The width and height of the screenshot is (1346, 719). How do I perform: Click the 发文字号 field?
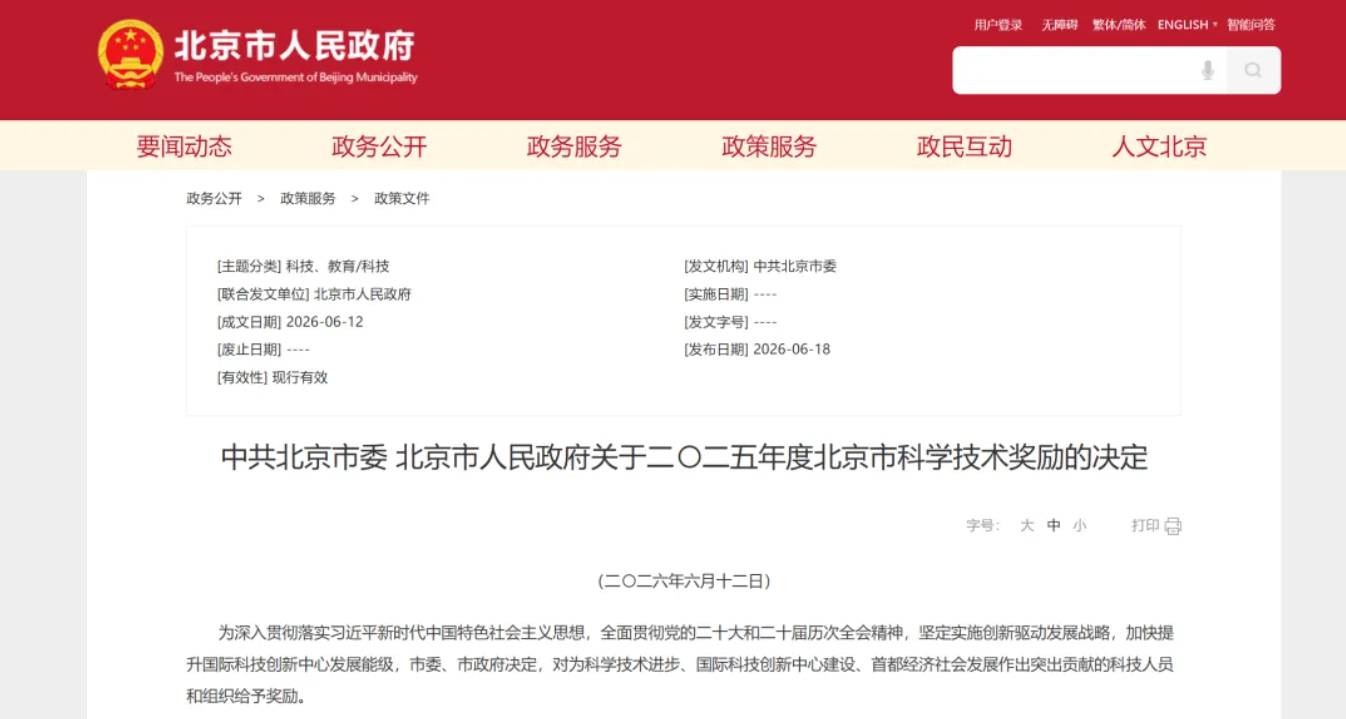coord(730,322)
